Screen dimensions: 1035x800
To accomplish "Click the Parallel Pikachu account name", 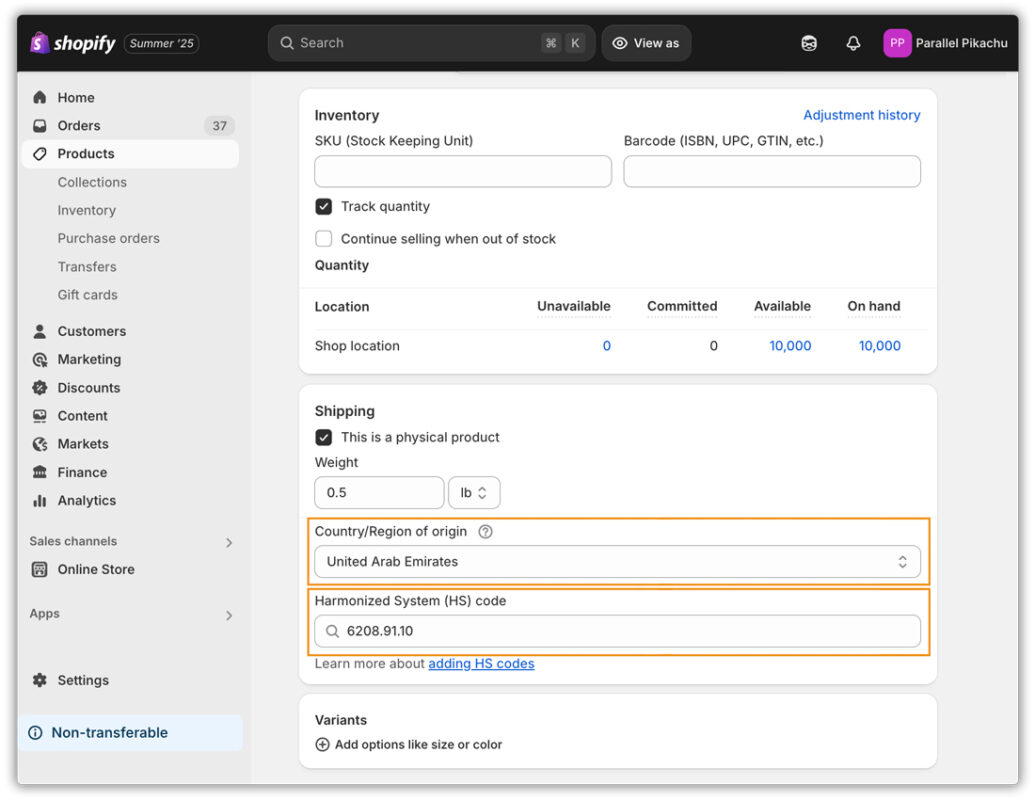I will click(x=961, y=43).
